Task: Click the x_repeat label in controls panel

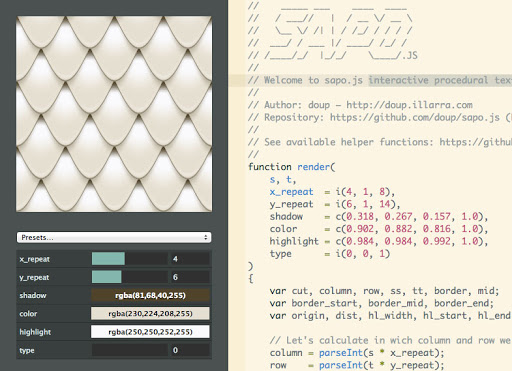Action: (x=35, y=259)
